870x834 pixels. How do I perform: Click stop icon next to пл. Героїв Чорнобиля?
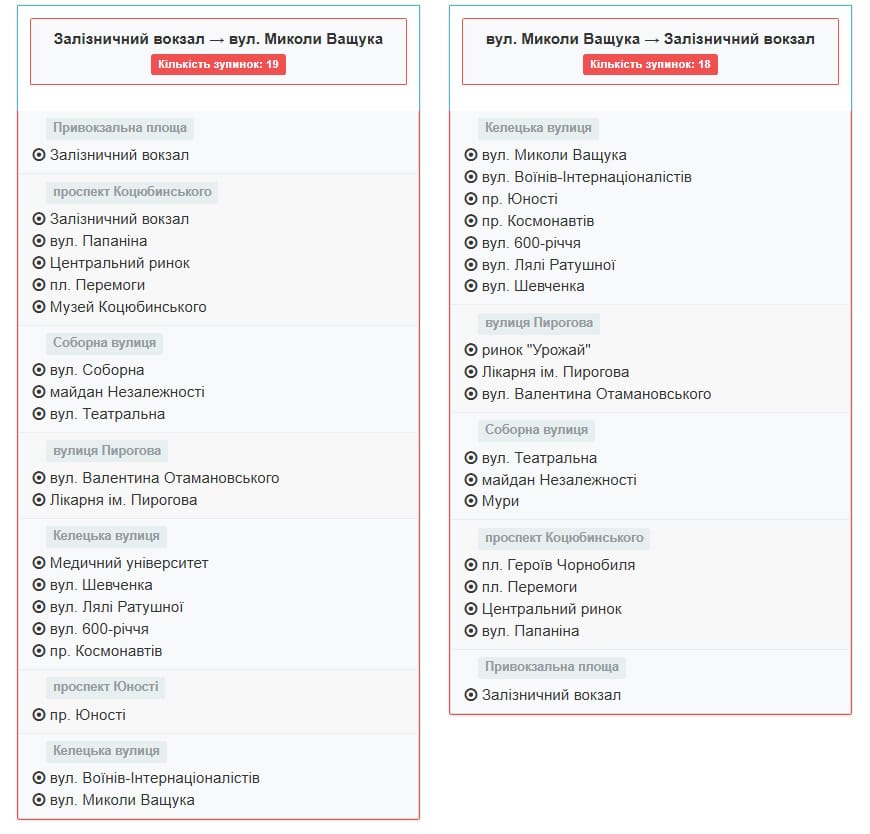[471, 565]
